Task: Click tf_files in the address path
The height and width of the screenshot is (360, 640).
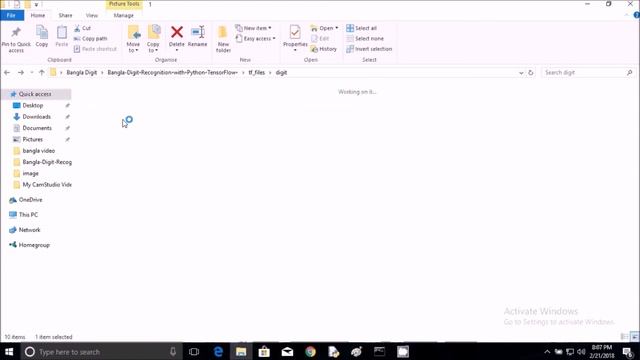Action: coord(257,73)
